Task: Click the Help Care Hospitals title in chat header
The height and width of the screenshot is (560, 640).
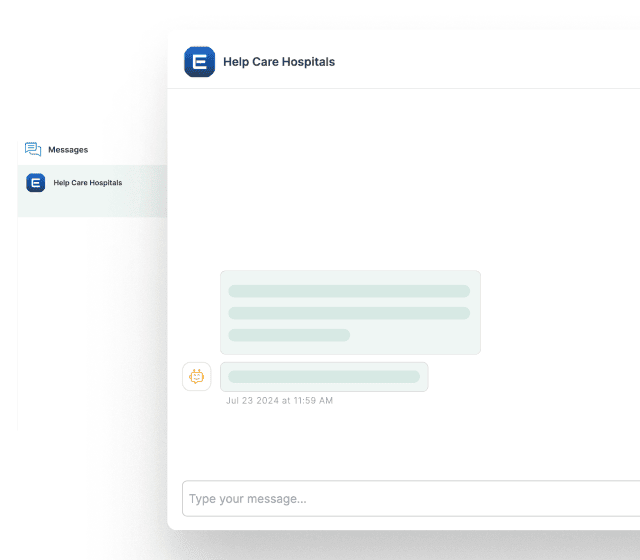Action: [279, 62]
